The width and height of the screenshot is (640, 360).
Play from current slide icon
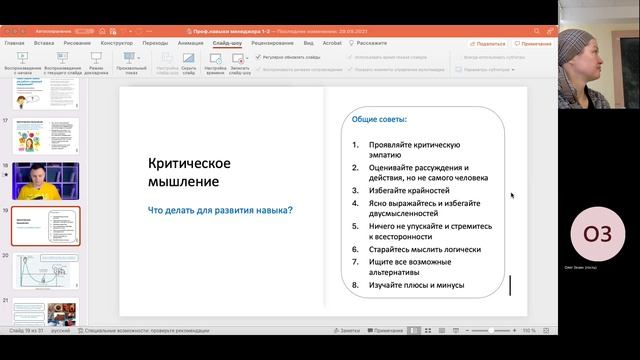click(62, 58)
